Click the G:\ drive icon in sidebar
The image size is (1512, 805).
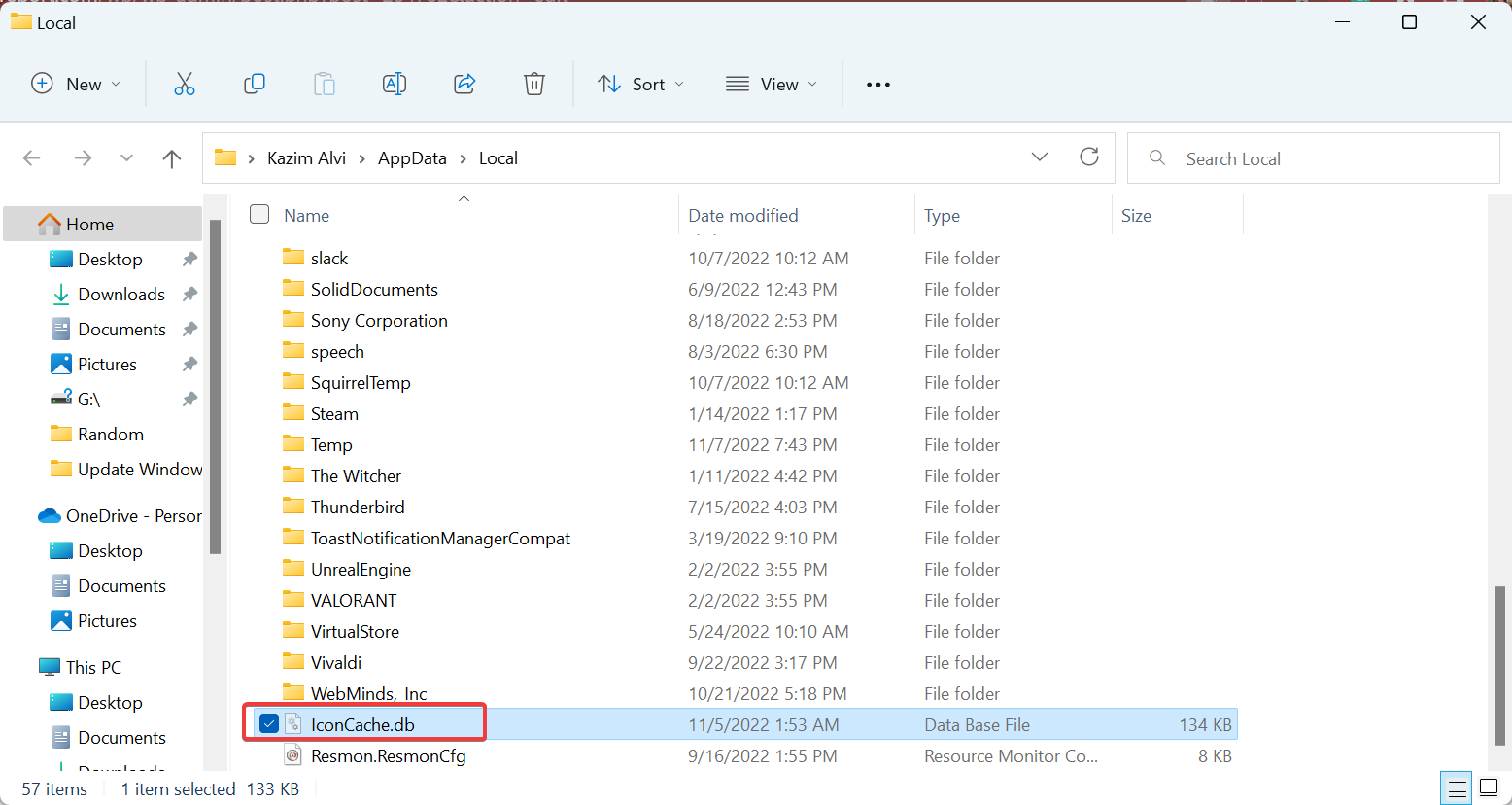click(x=61, y=399)
